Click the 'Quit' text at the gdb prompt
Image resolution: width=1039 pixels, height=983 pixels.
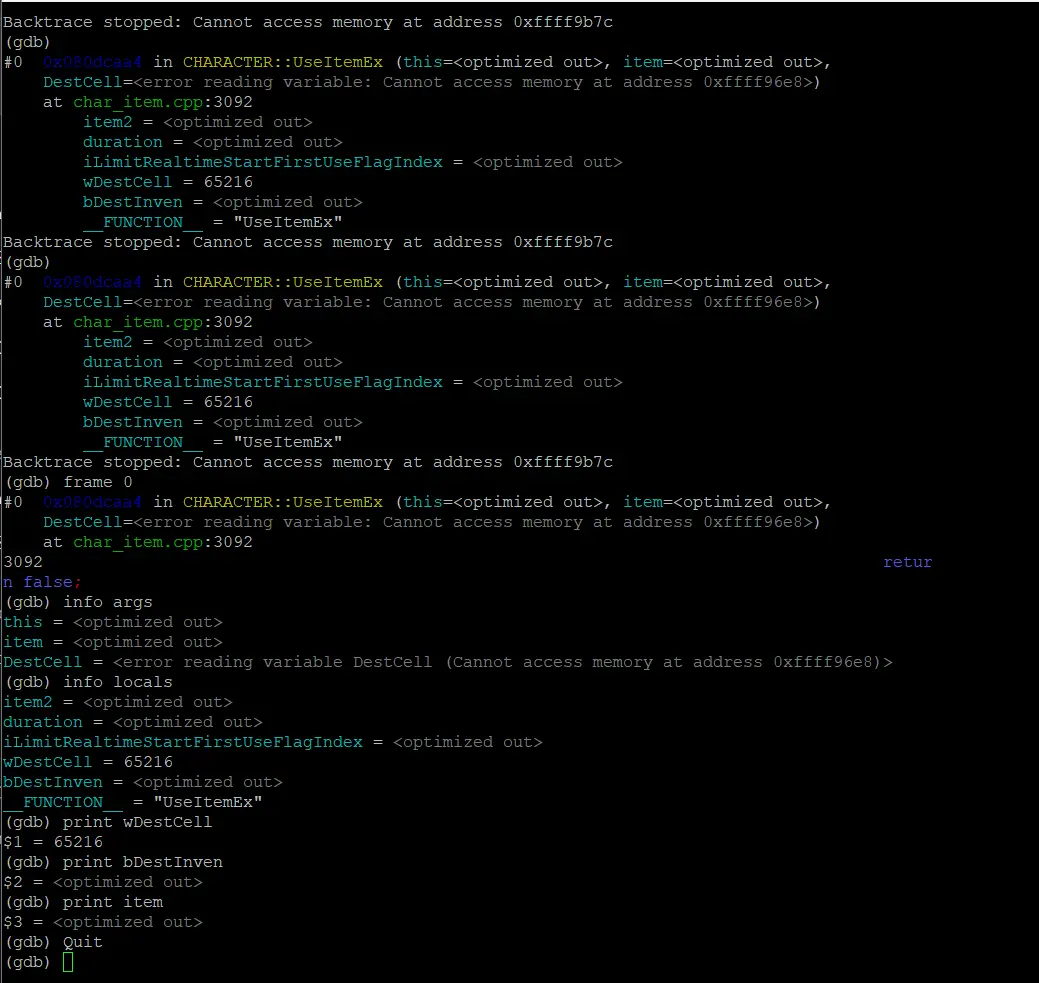82,942
